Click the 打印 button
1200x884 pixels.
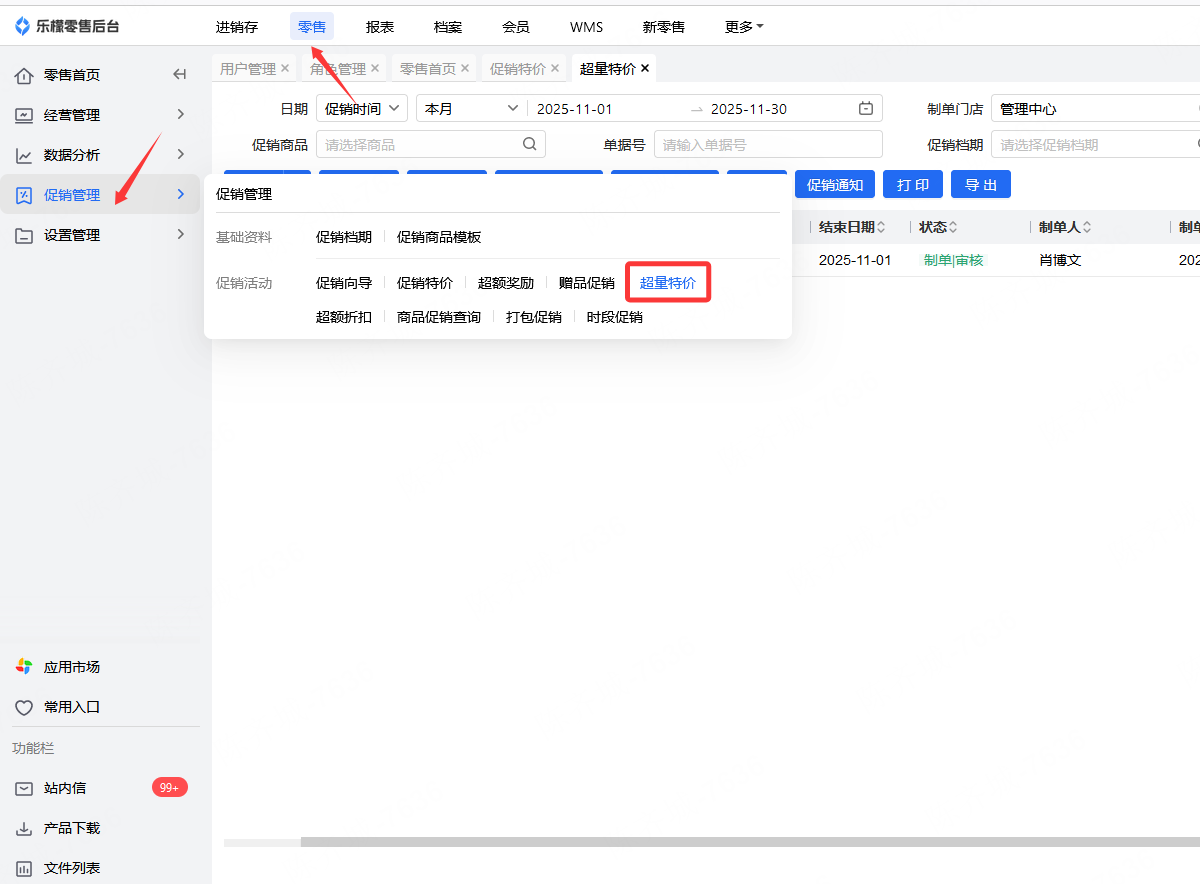(x=913, y=185)
